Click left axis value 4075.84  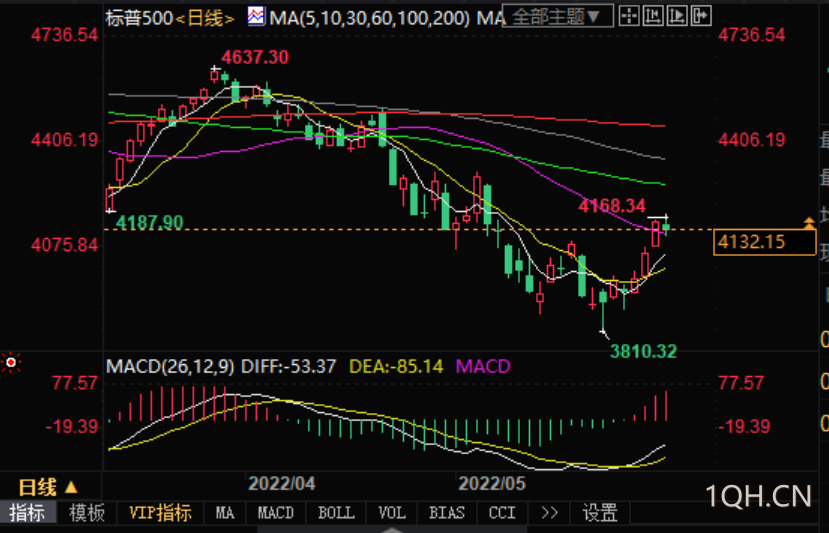coord(65,245)
